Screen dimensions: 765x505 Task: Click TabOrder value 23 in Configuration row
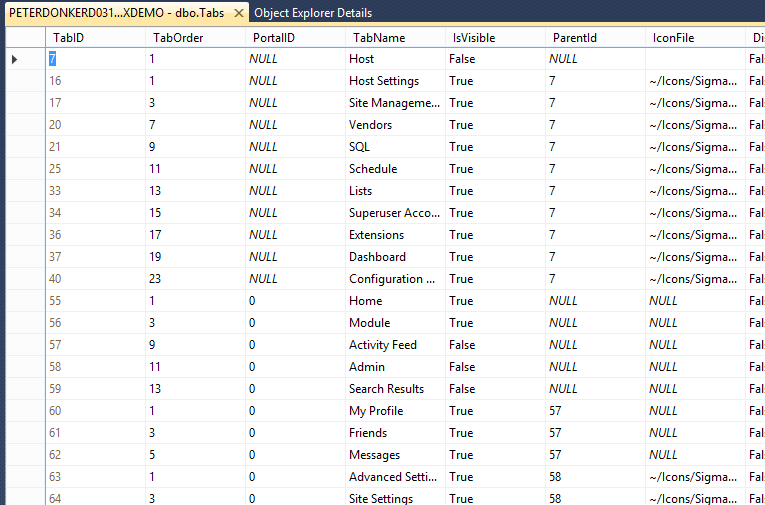point(195,279)
